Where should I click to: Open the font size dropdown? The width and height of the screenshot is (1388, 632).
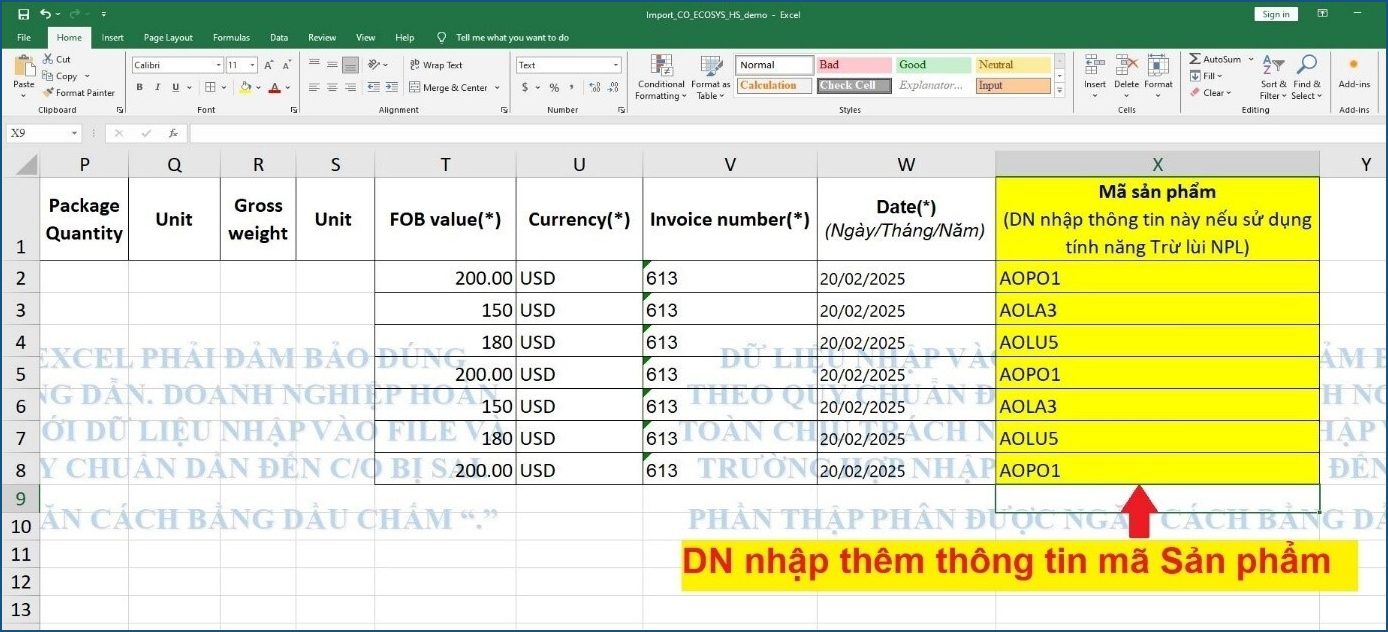253,65
